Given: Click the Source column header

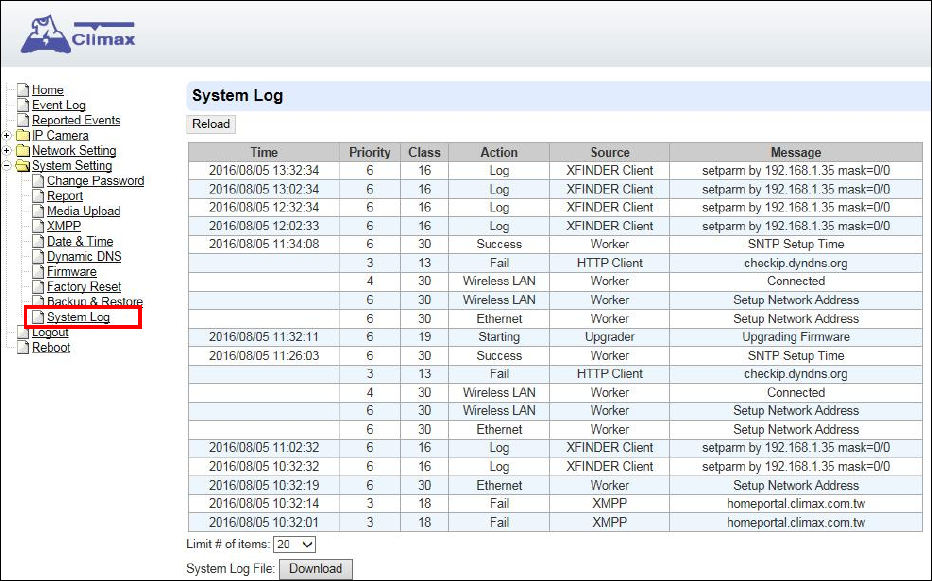Looking at the screenshot, I should [x=610, y=152].
